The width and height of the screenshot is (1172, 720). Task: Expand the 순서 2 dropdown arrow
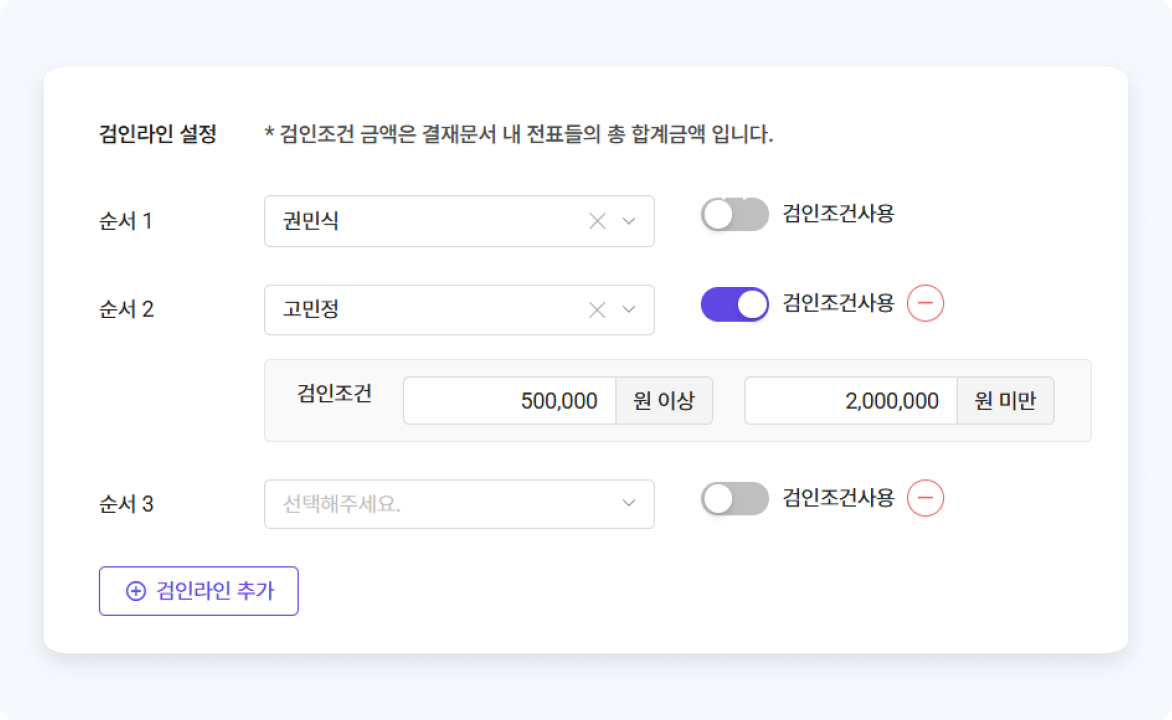pos(629,310)
